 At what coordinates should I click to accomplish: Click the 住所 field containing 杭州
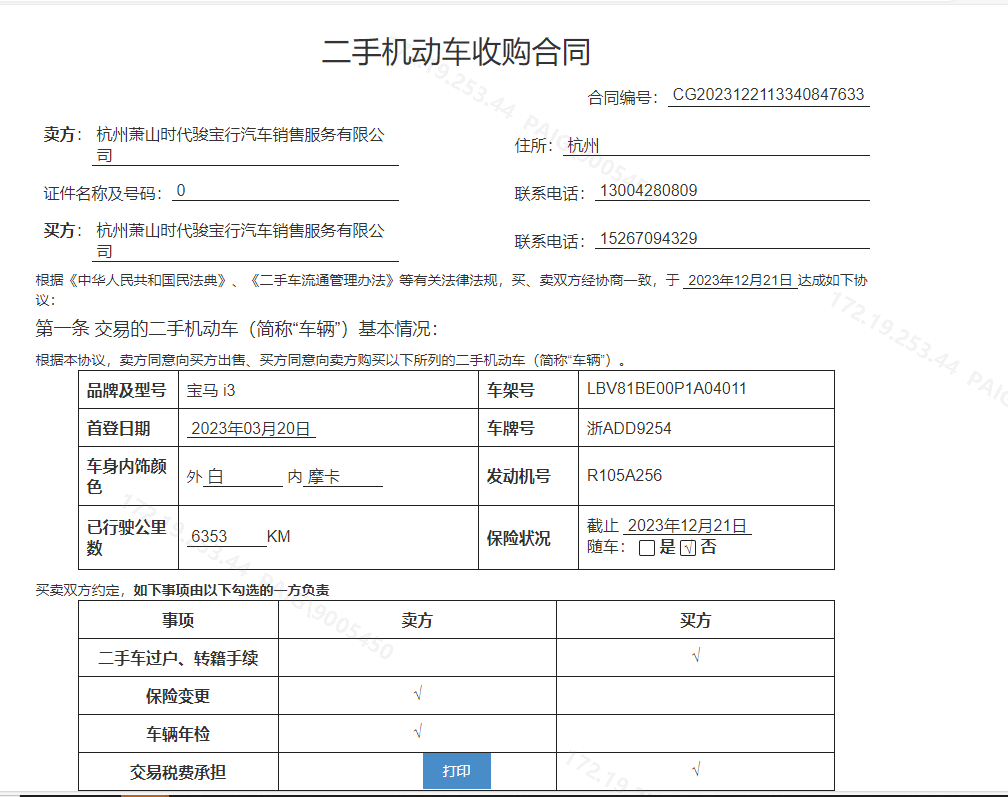pos(716,146)
